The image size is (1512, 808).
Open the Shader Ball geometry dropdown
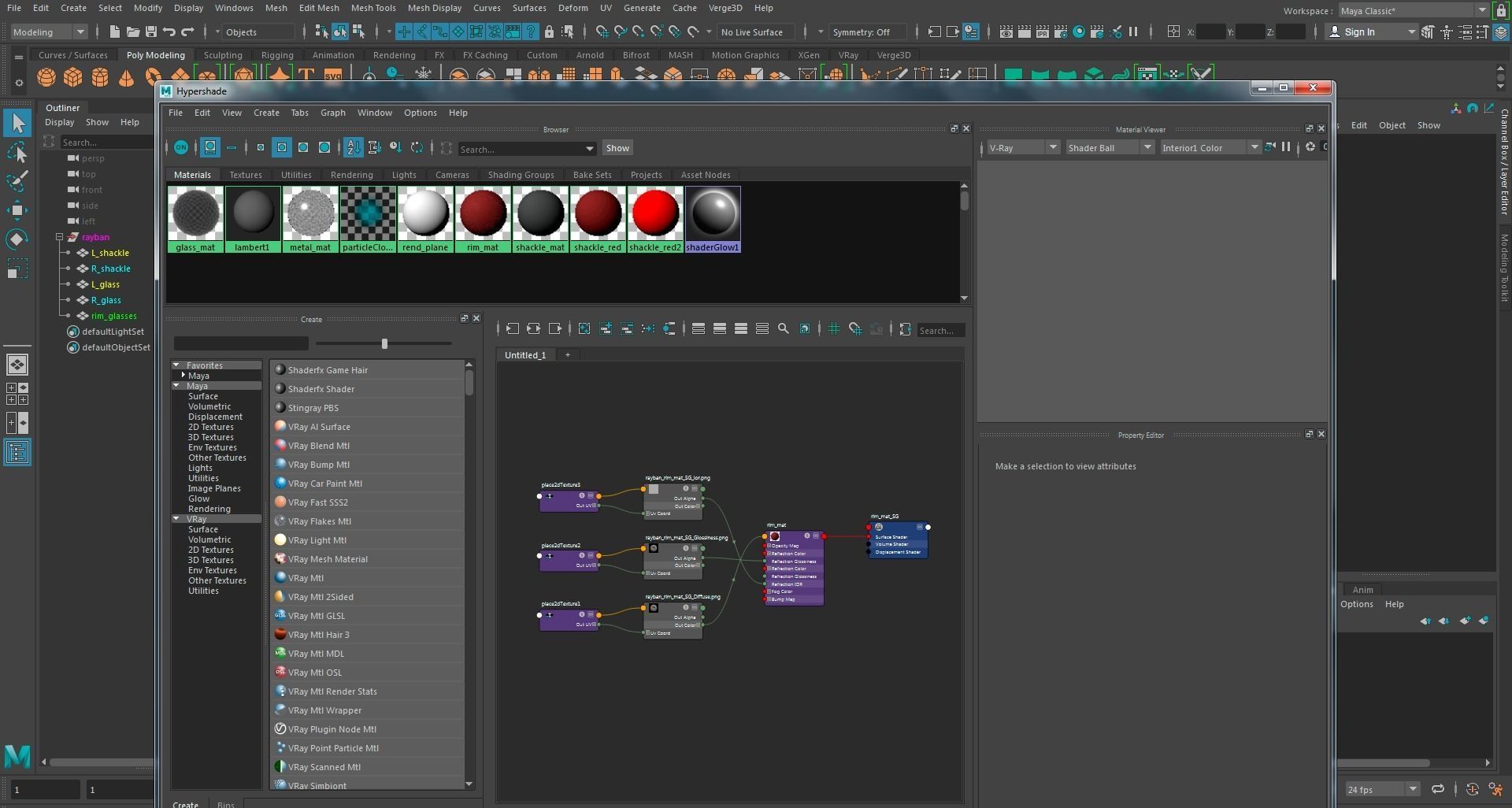click(1110, 148)
